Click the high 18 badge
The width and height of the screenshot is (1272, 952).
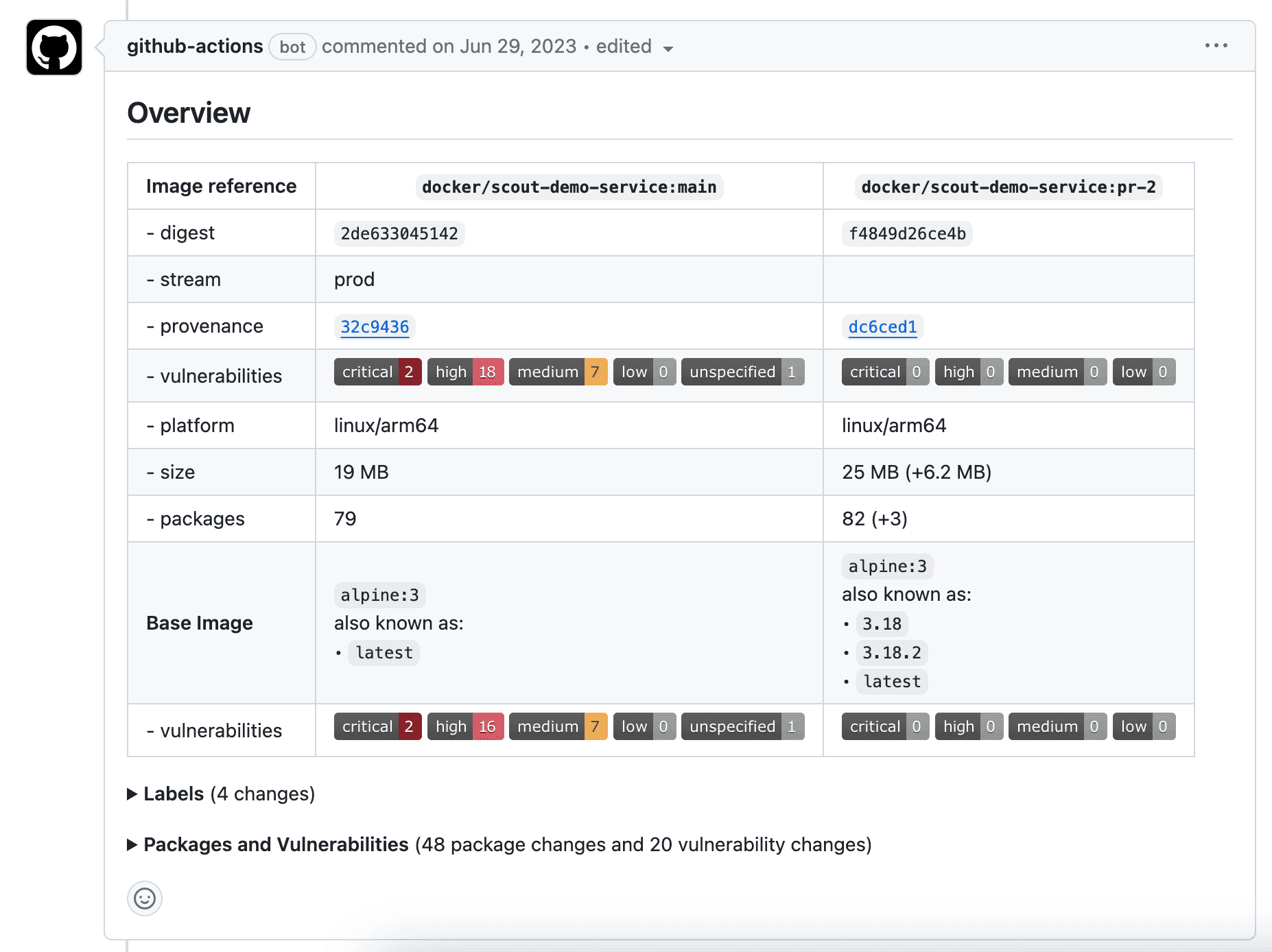pyautogui.click(x=465, y=372)
